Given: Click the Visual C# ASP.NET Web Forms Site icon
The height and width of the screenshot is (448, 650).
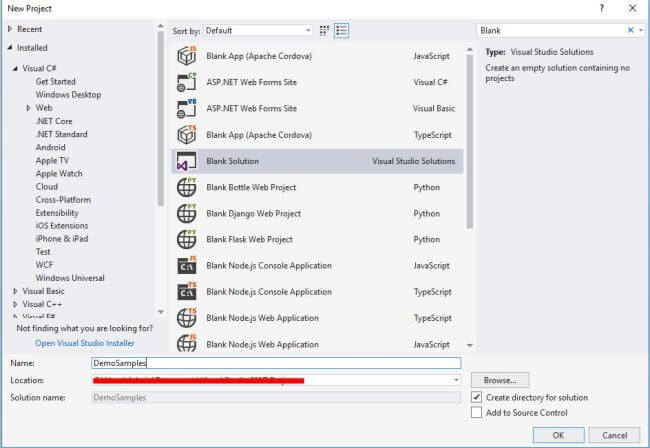Looking at the screenshot, I should tap(187, 82).
